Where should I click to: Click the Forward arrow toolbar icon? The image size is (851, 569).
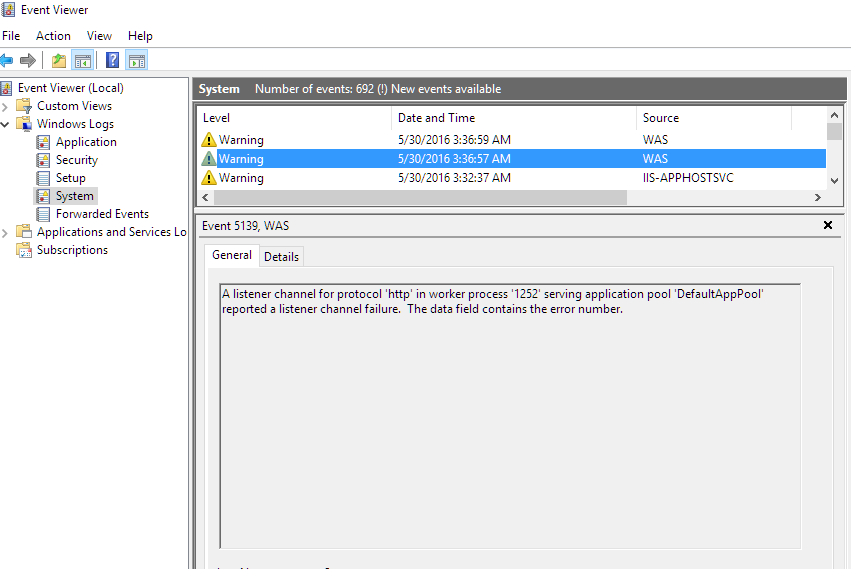tap(28, 61)
